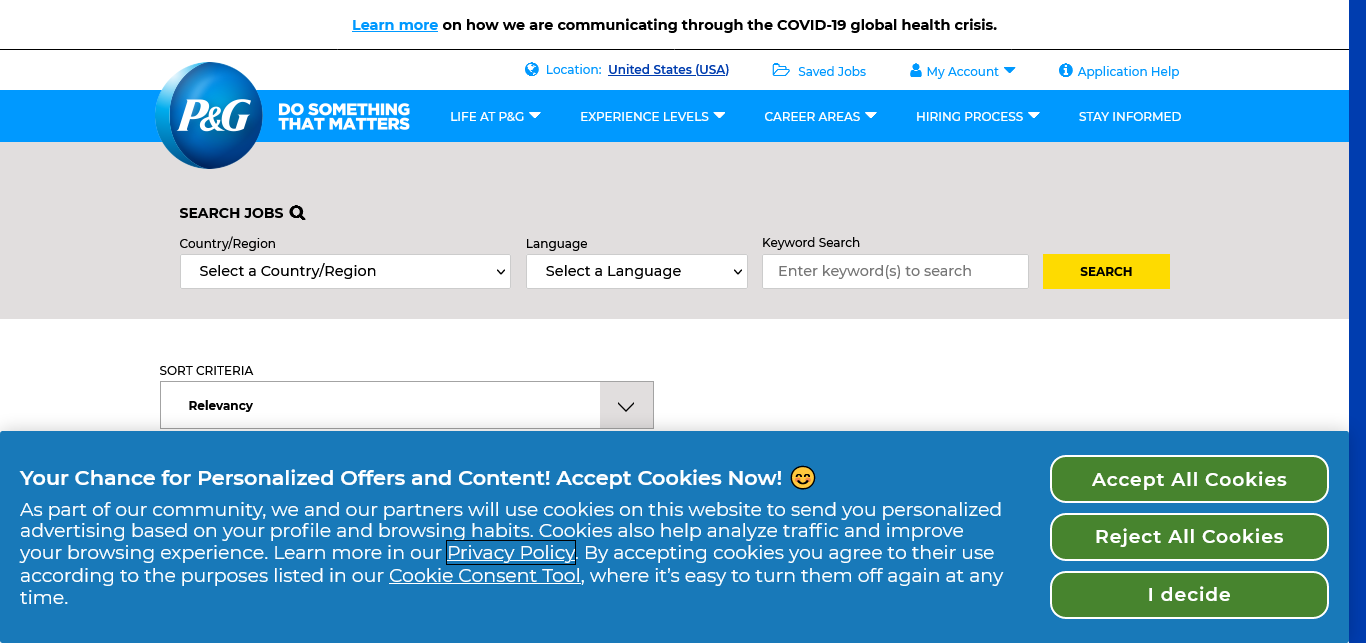The width and height of the screenshot is (1366, 643).
Task: Click the Privacy Policy link
Action: tap(510, 553)
